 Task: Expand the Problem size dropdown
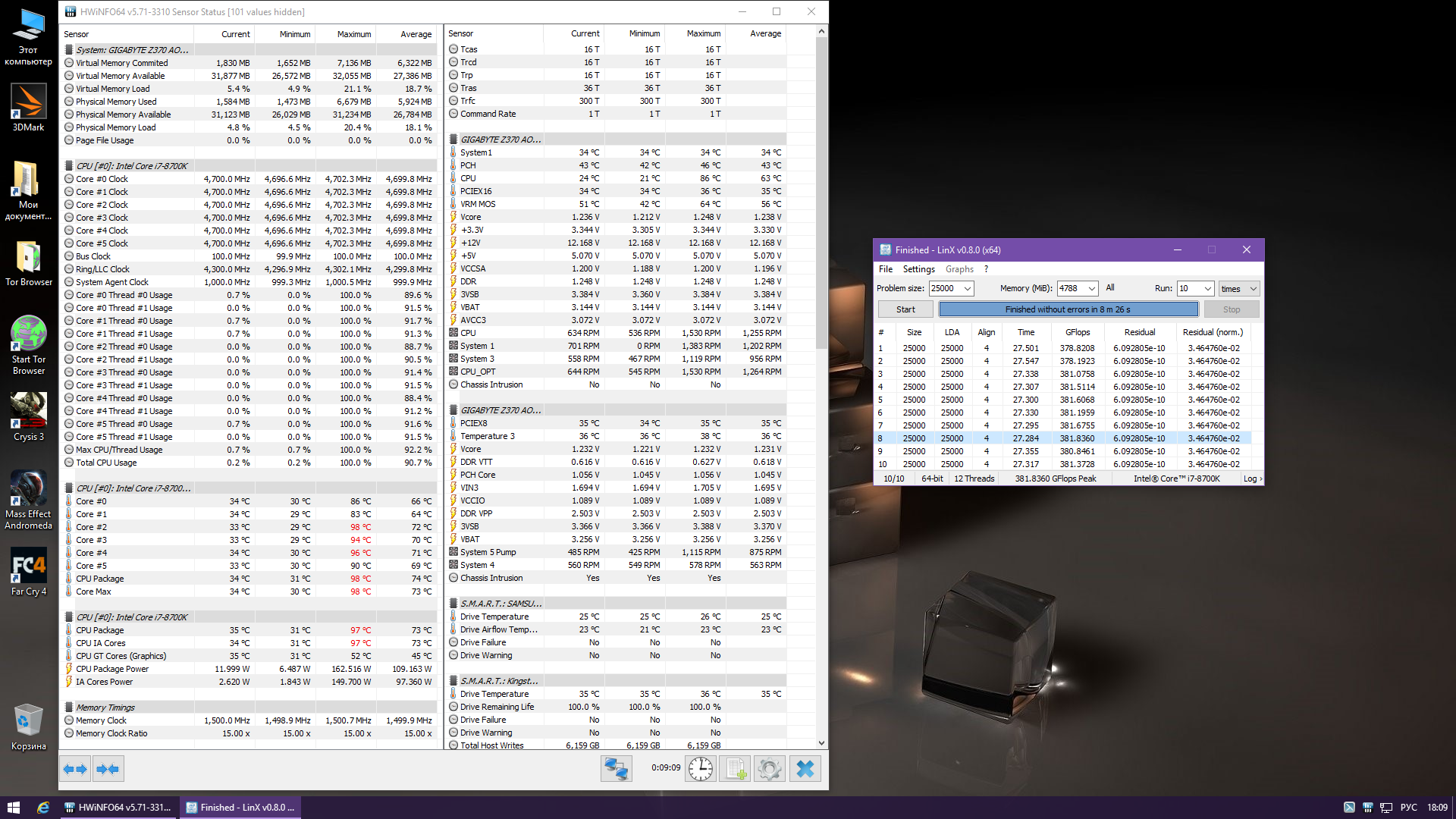(x=968, y=289)
